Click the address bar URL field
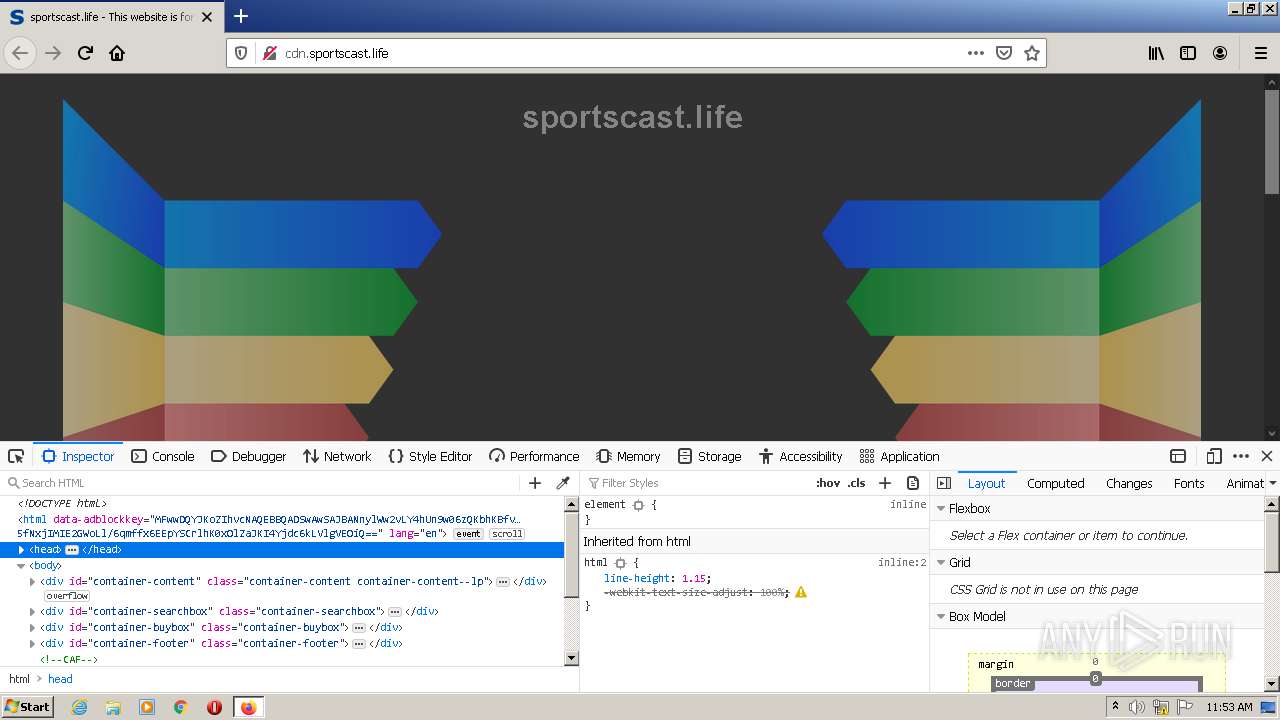 (x=620, y=53)
